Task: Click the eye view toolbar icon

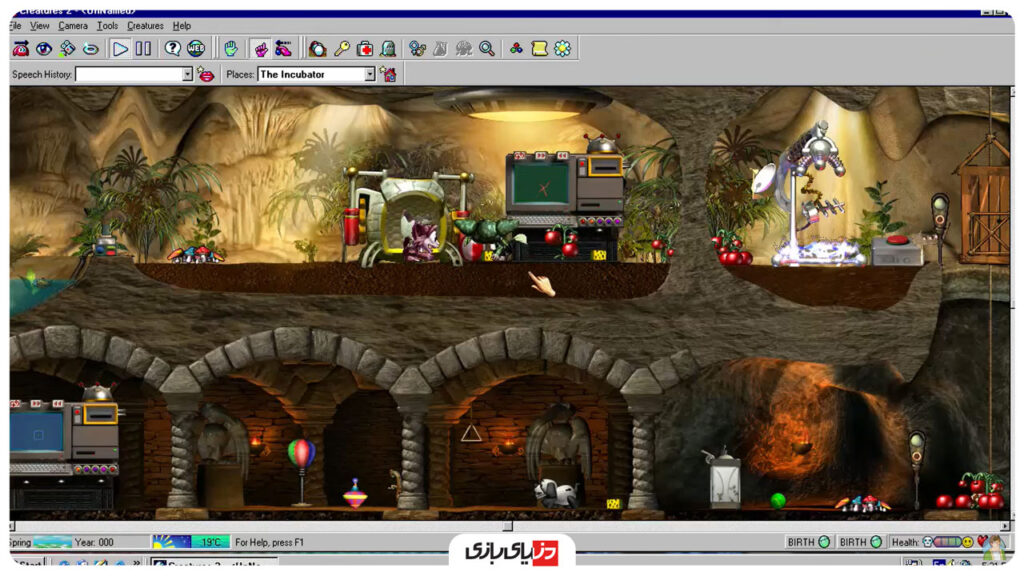Action: [x=44, y=48]
